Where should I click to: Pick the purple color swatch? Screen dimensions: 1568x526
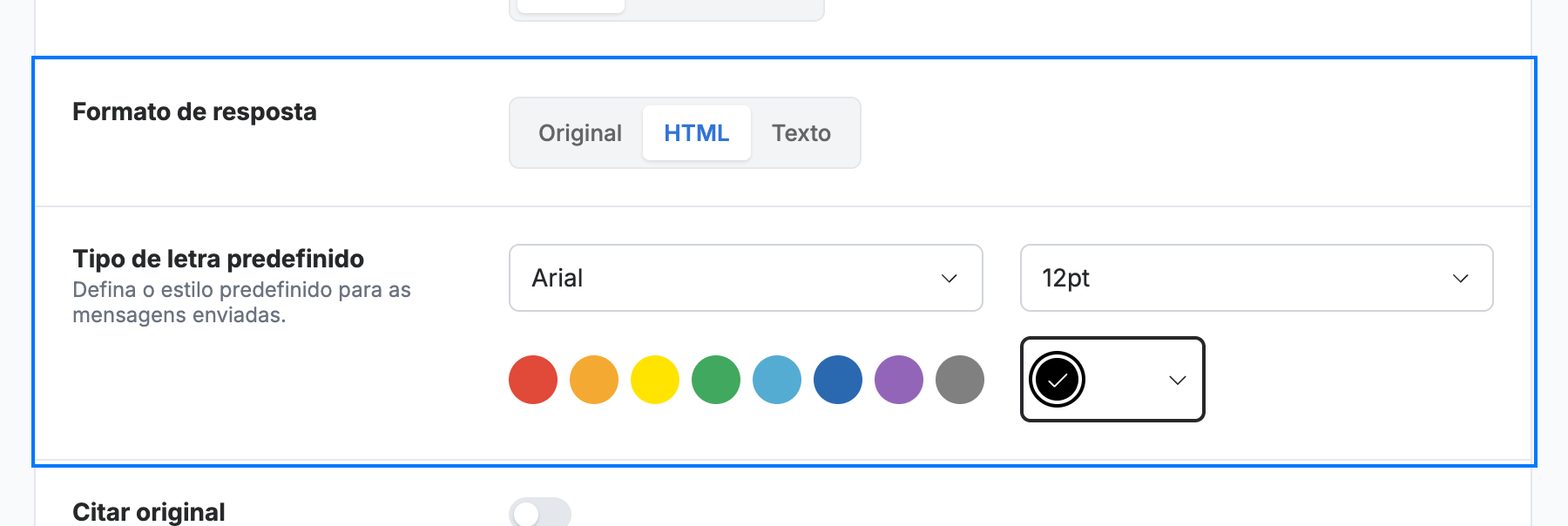tap(899, 380)
